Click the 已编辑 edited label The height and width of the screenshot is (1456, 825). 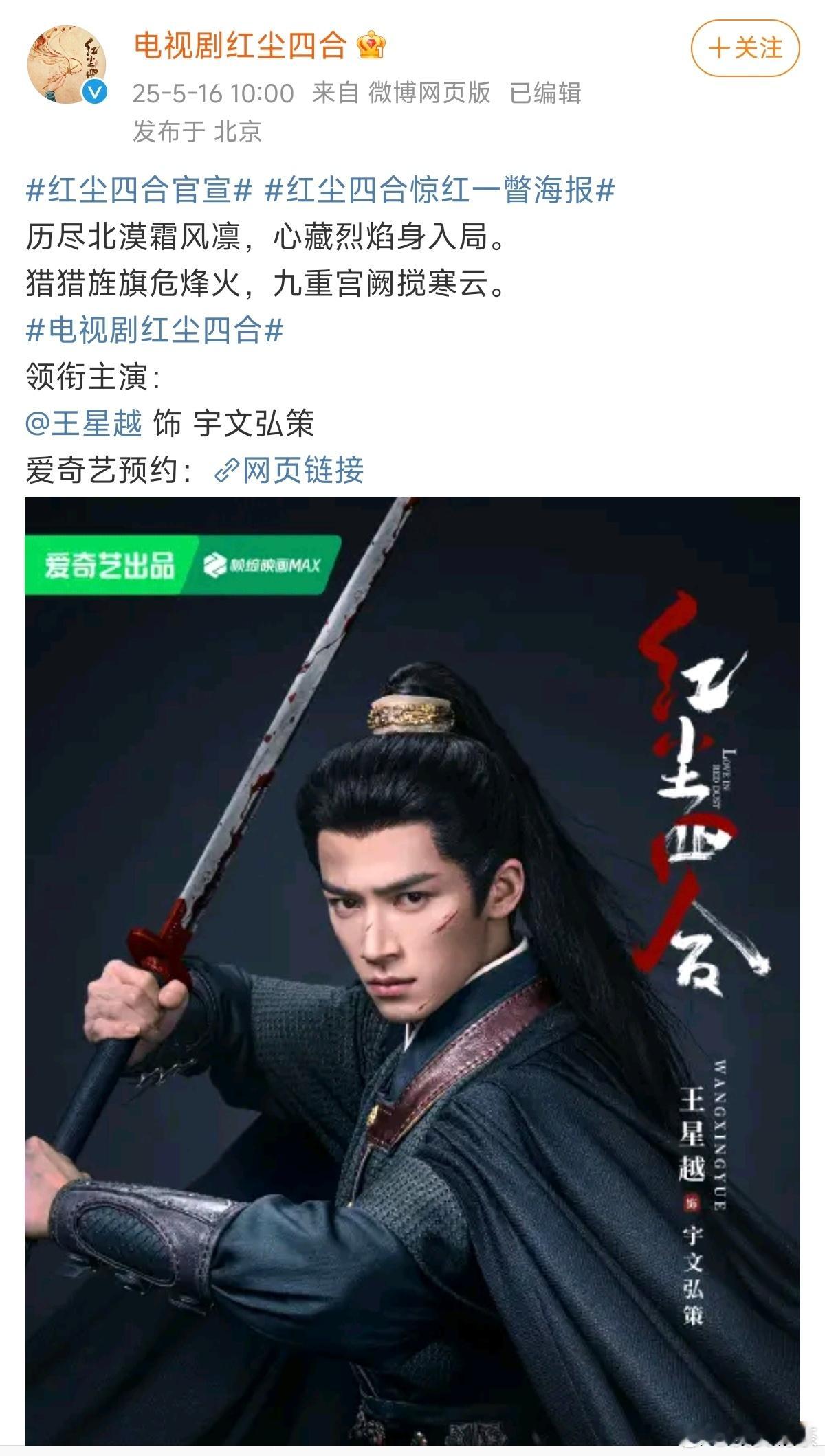click(545, 93)
